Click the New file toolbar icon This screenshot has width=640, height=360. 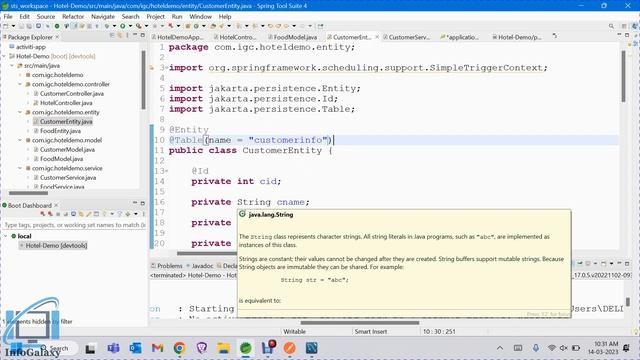(x=6, y=26)
